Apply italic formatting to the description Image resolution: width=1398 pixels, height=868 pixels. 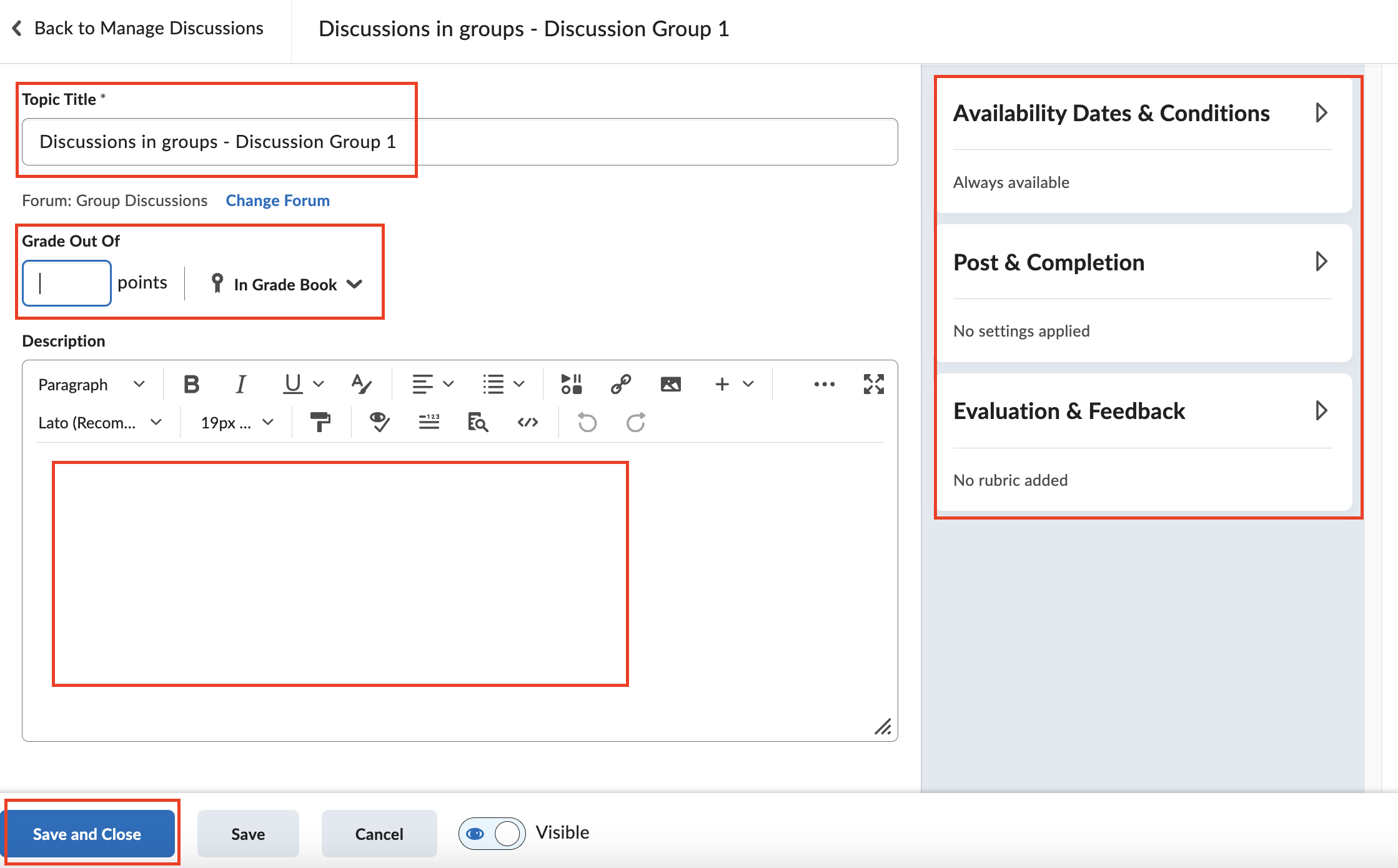point(240,384)
